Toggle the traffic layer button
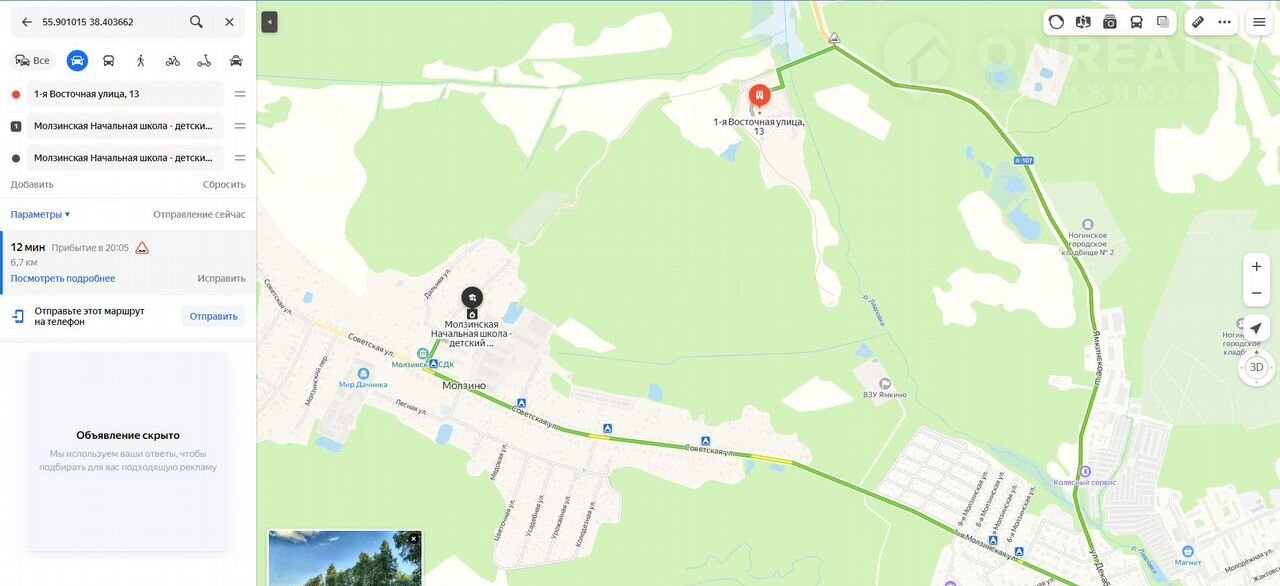This screenshot has height=586, width=1280. pyautogui.click(x=1057, y=22)
